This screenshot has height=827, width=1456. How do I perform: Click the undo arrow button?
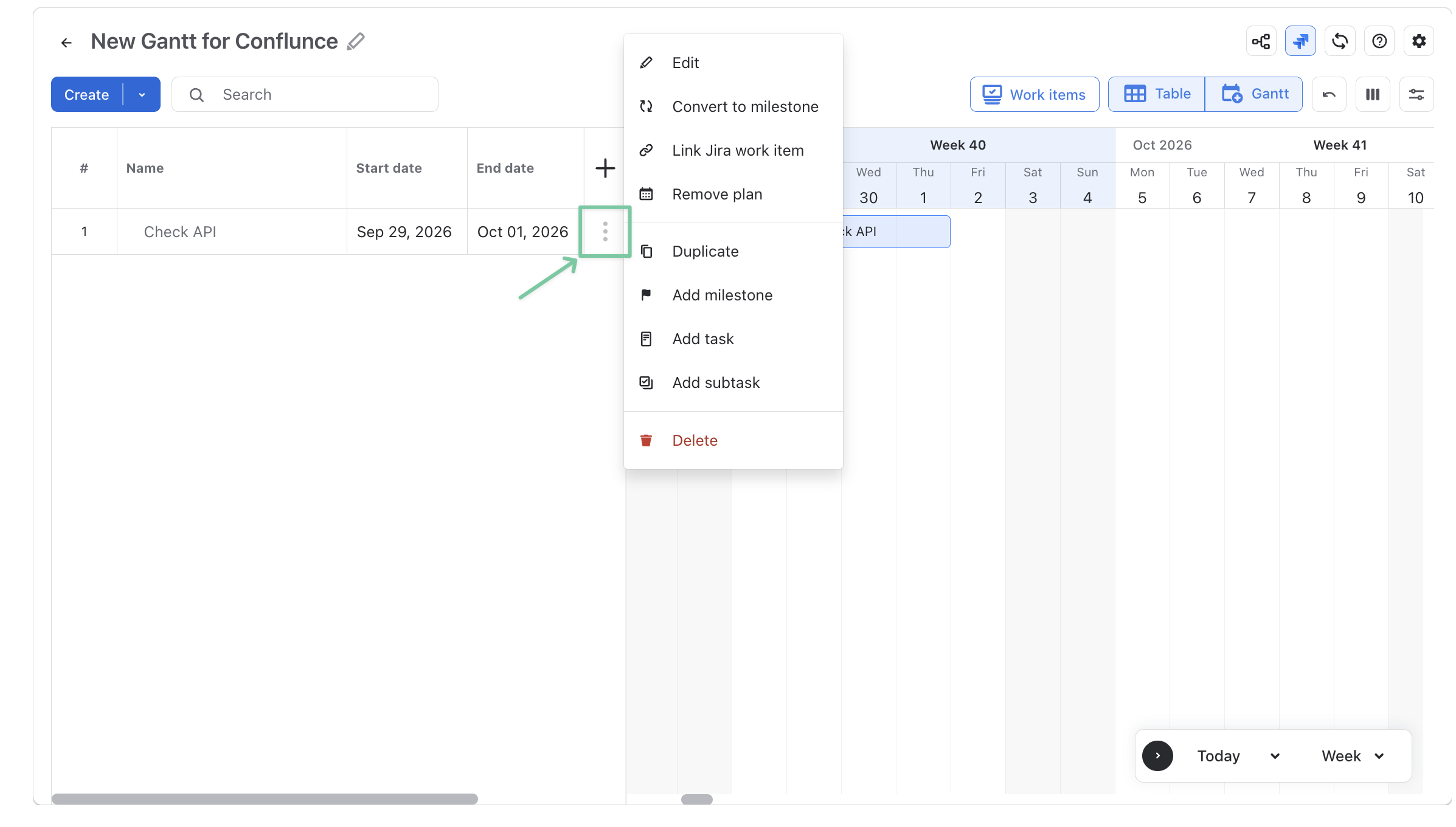(1329, 94)
